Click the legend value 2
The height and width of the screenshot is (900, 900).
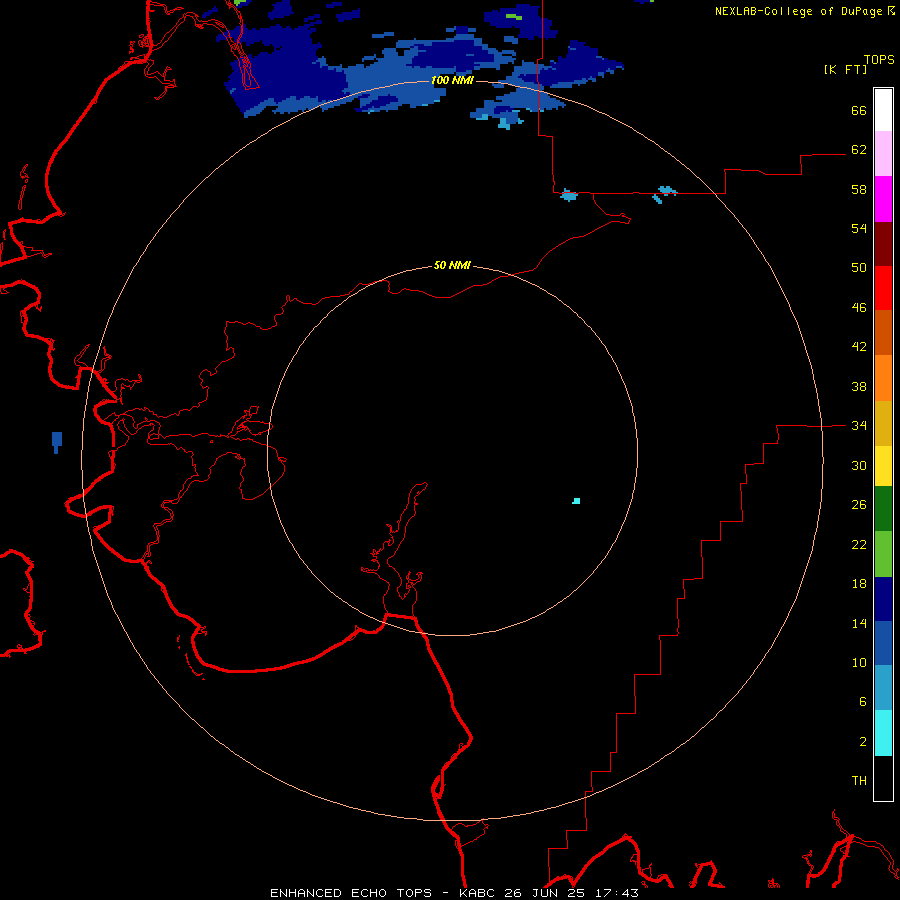[862, 741]
